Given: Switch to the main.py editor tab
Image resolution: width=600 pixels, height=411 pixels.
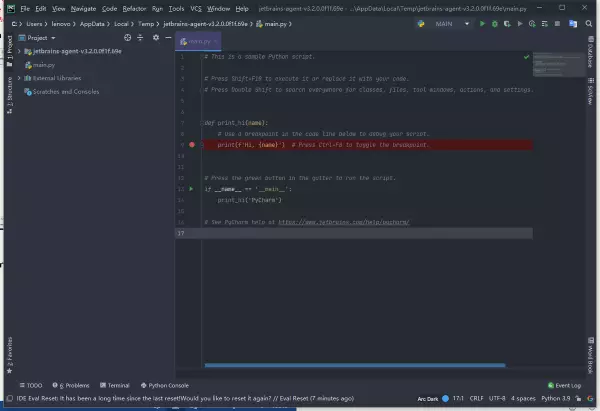Looking at the screenshot, I should tap(196, 41).
